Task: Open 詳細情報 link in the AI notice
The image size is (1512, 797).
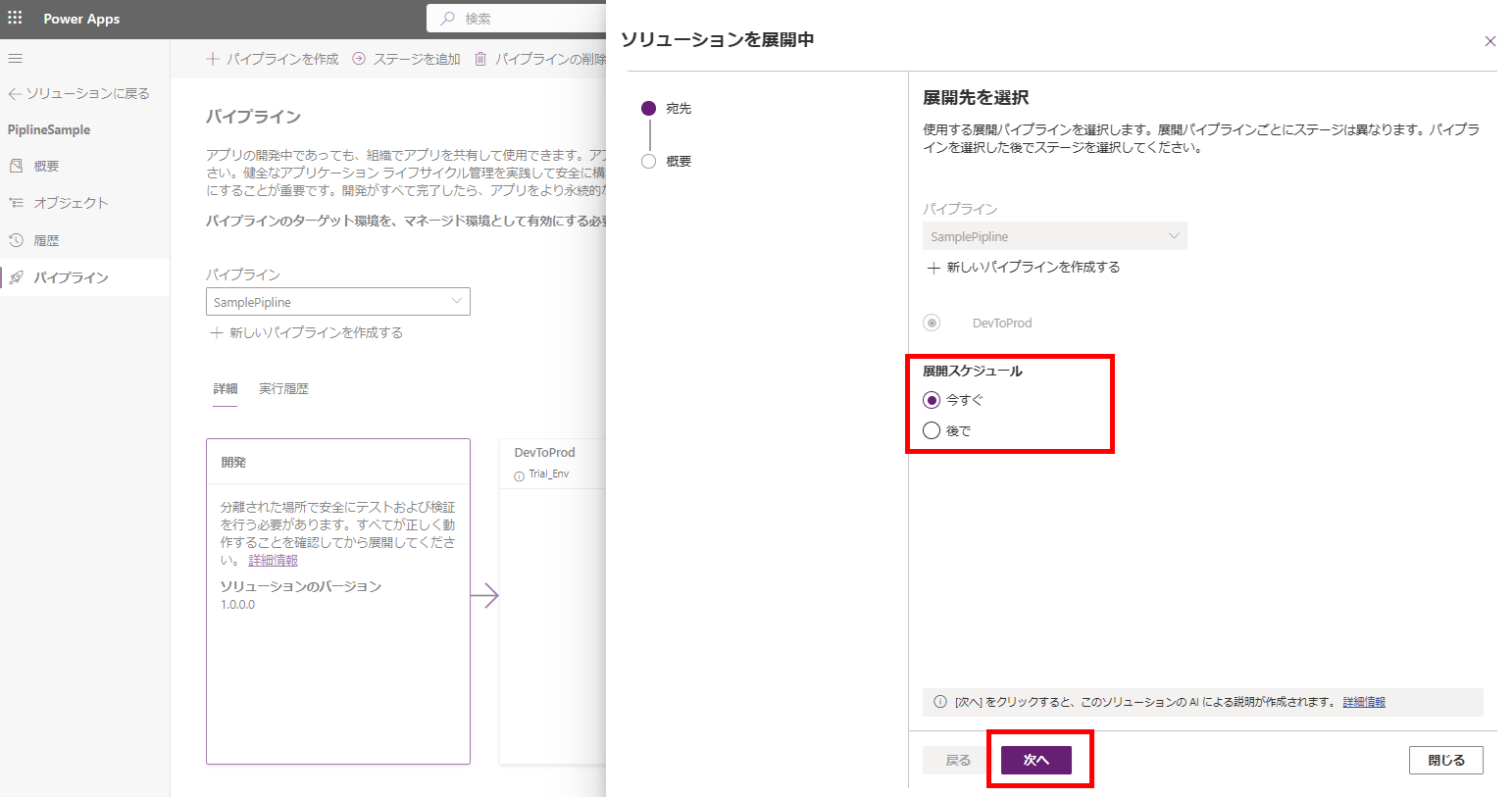Action: pyautogui.click(x=1363, y=702)
